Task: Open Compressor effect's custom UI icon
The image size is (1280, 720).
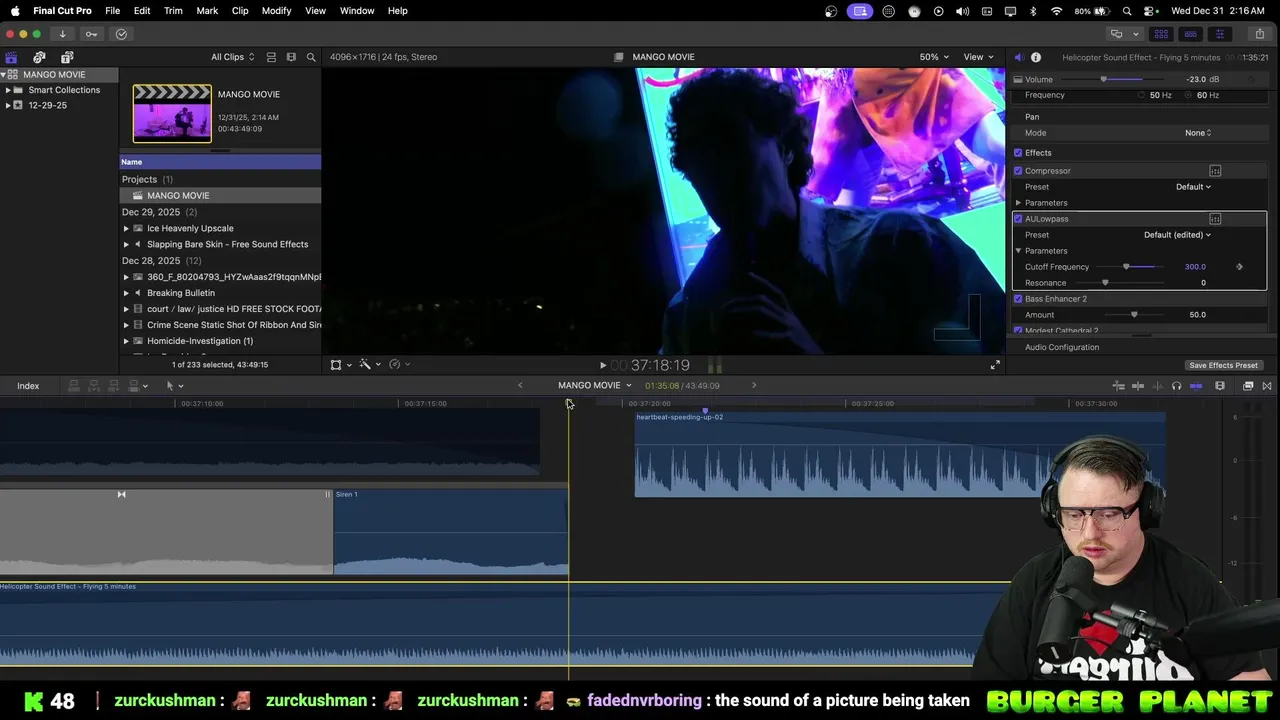Action: [x=1215, y=171]
